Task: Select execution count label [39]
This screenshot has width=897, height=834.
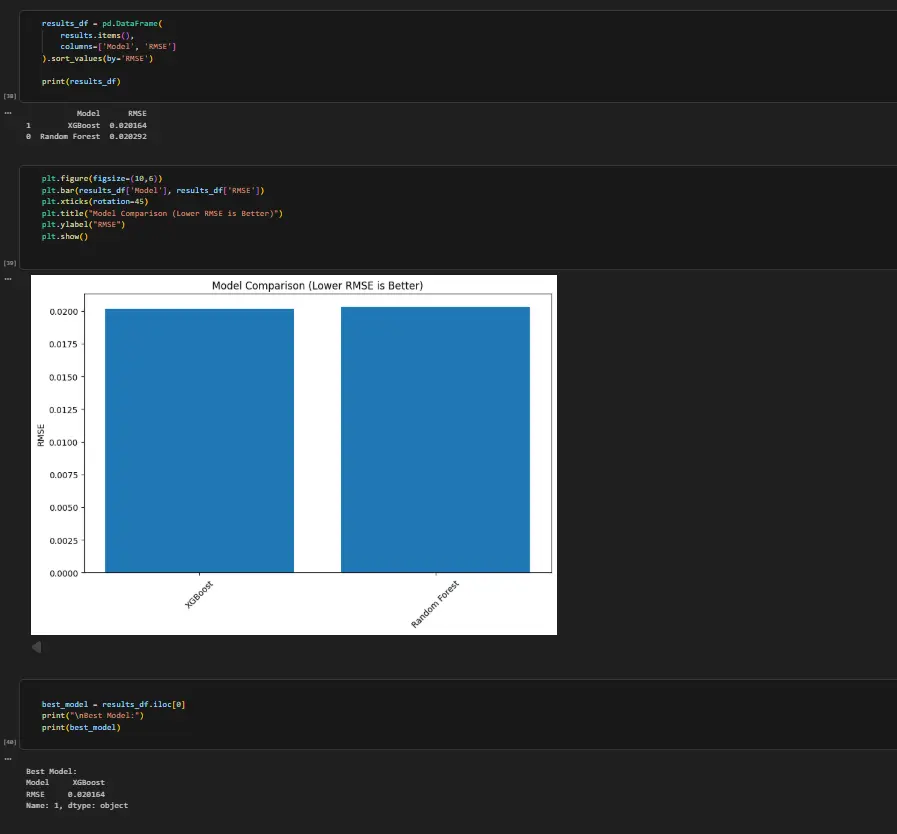Action: (10, 263)
